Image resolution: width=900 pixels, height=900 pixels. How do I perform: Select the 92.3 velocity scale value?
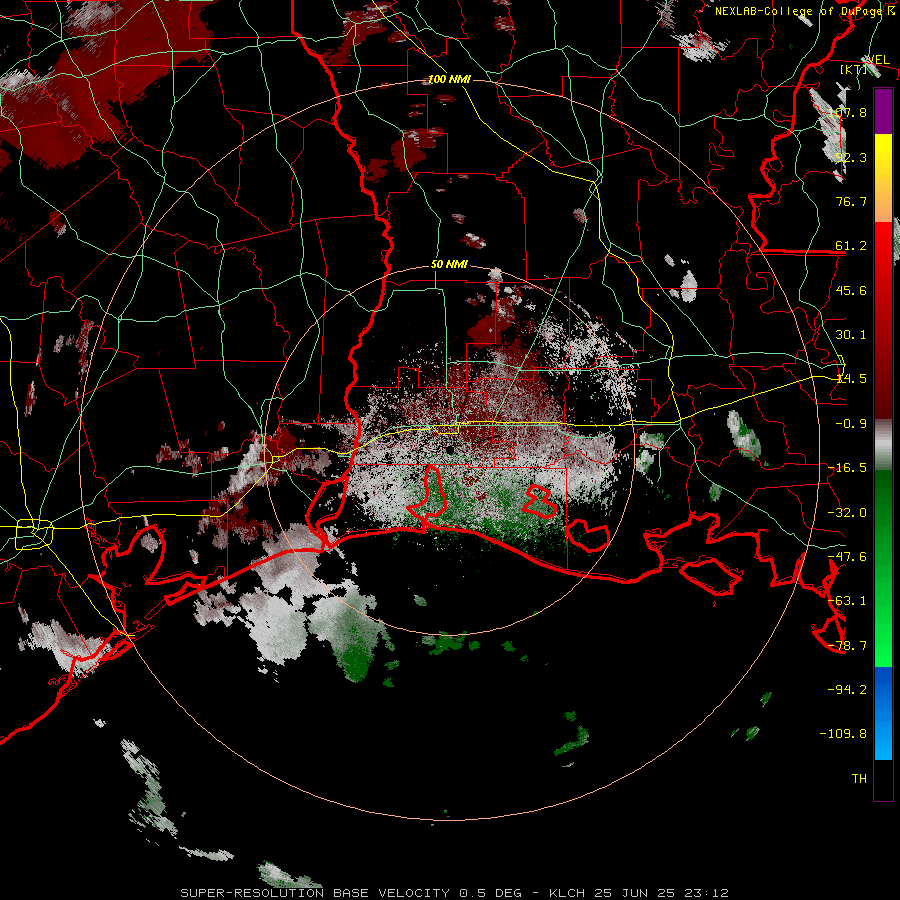[851, 157]
